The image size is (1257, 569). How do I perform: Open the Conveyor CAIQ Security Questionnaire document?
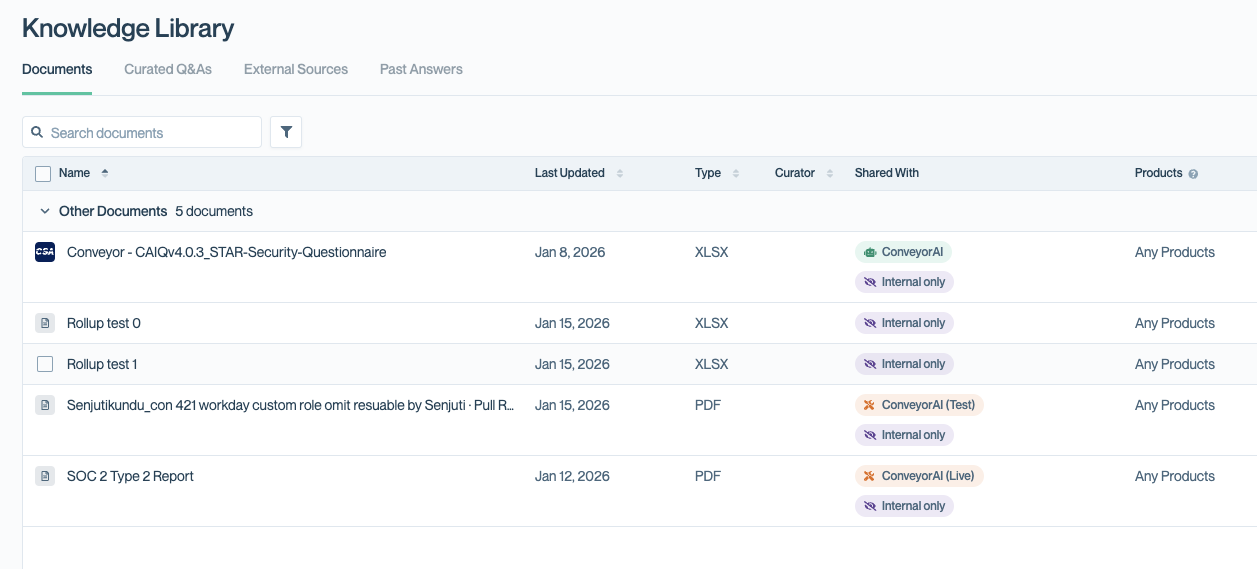[226, 252]
